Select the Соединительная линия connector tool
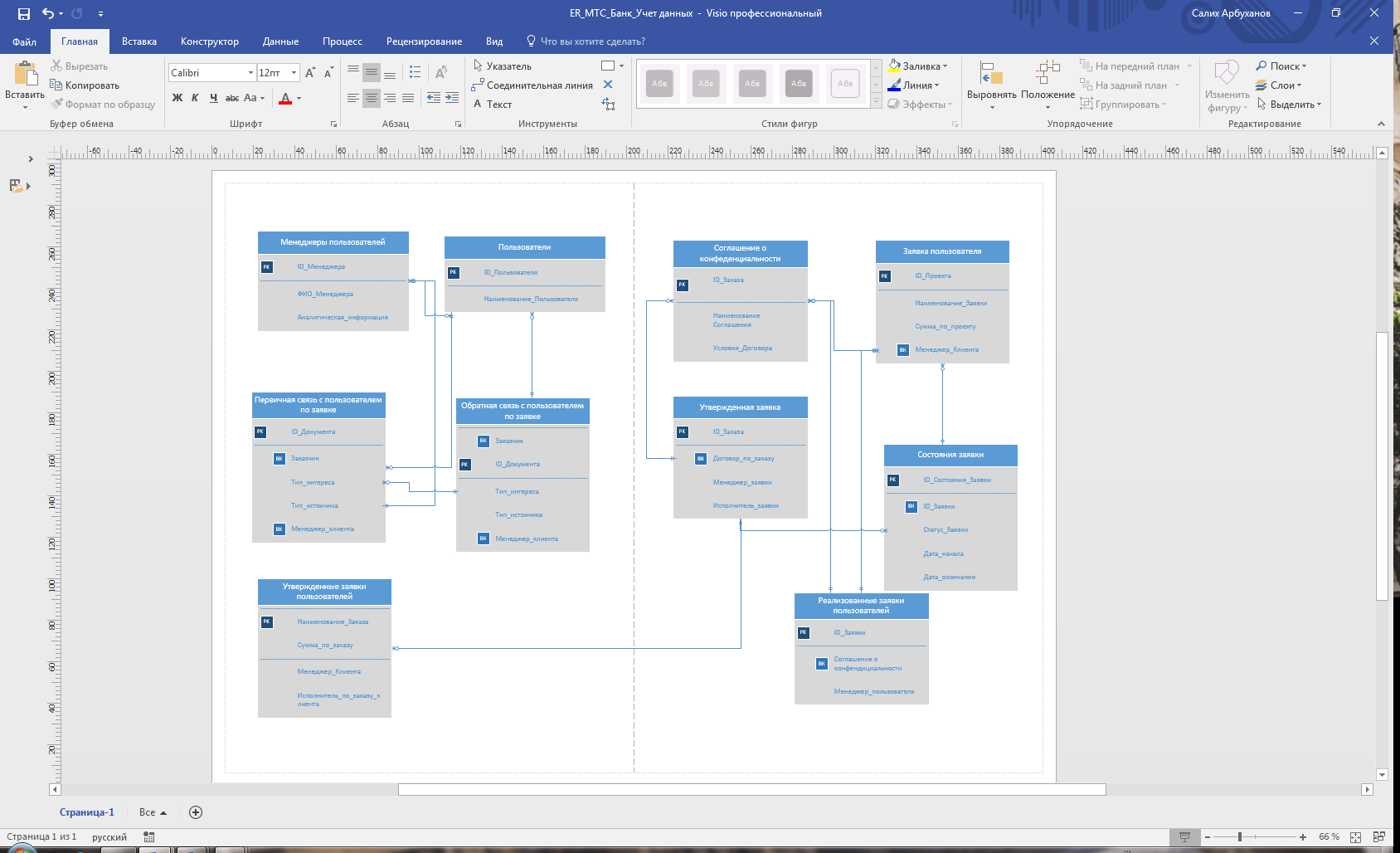This screenshot has height=853, width=1400. point(532,85)
